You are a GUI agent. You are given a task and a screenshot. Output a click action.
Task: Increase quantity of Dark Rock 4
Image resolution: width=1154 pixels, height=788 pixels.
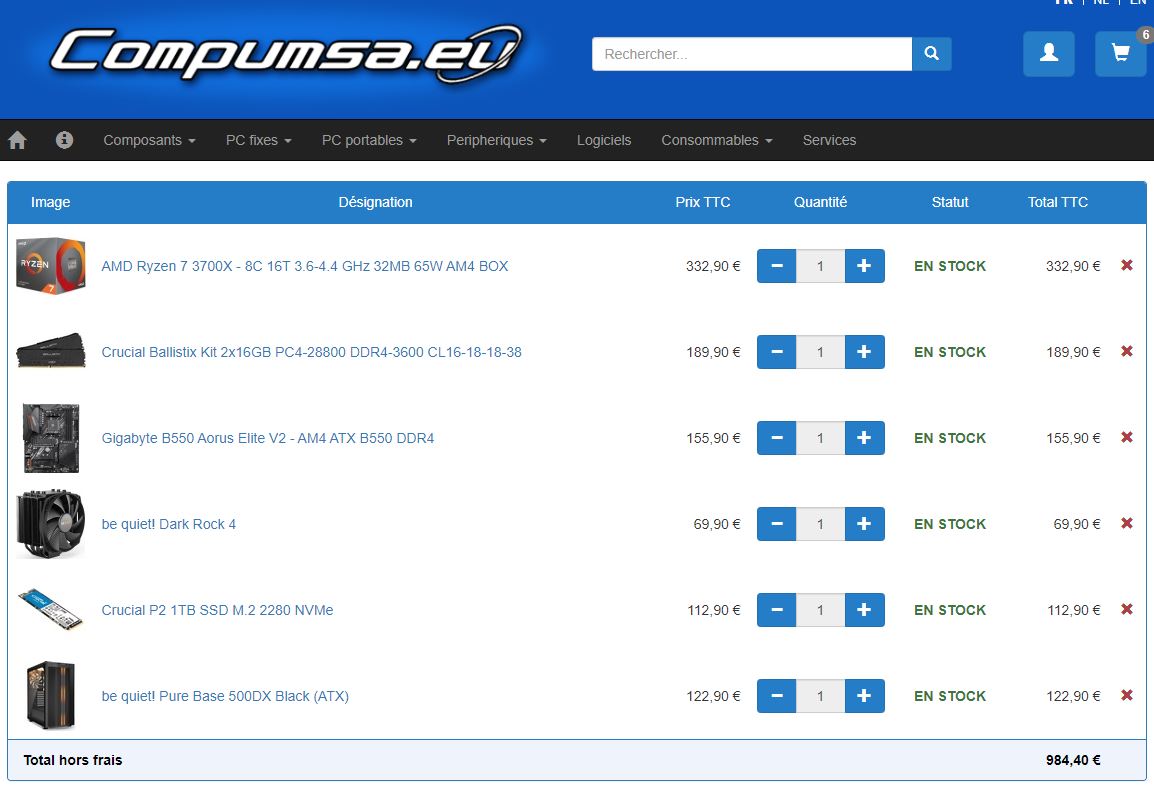tap(865, 525)
